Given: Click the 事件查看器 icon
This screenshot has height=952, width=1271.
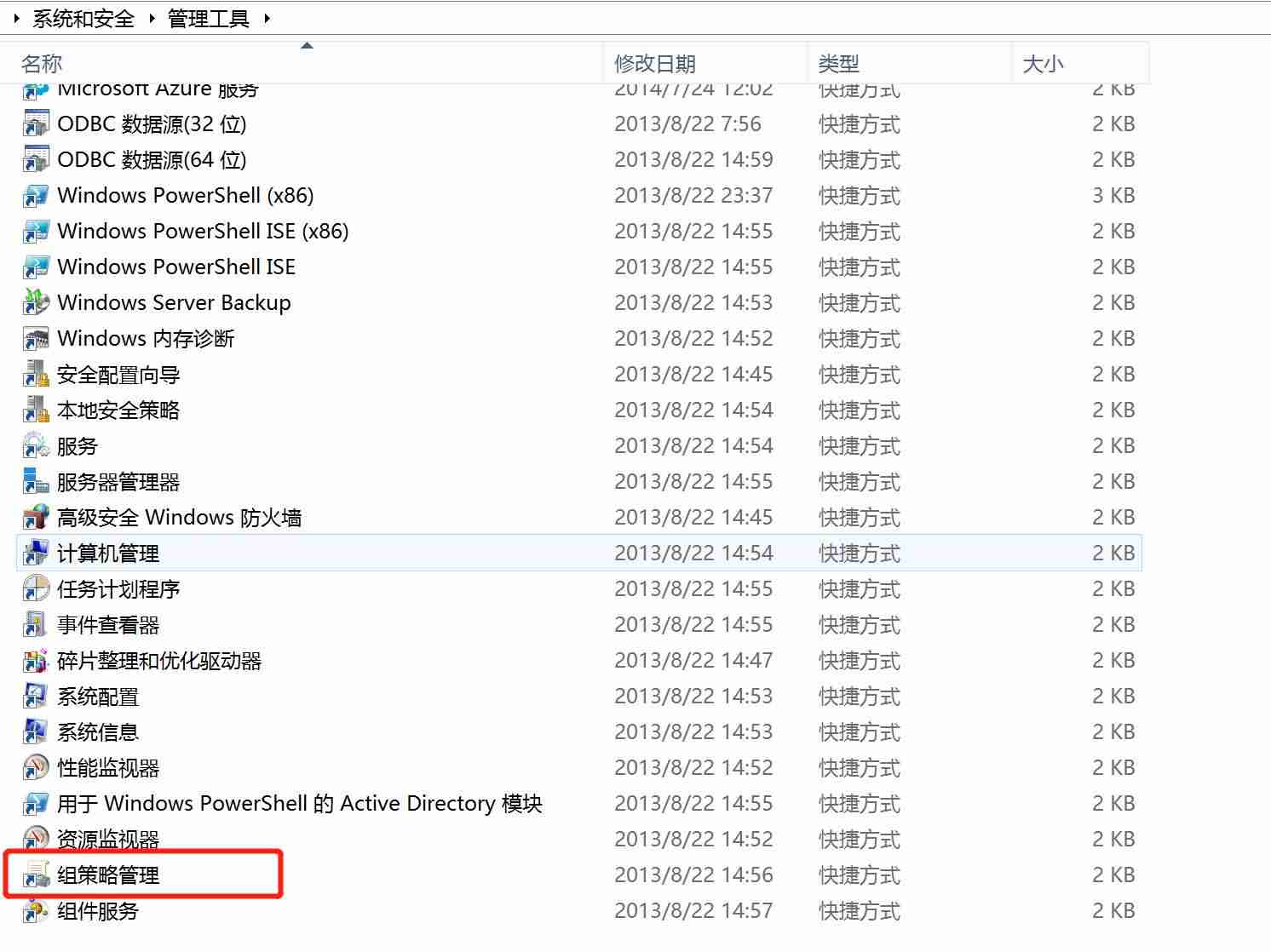Looking at the screenshot, I should click(36, 625).
